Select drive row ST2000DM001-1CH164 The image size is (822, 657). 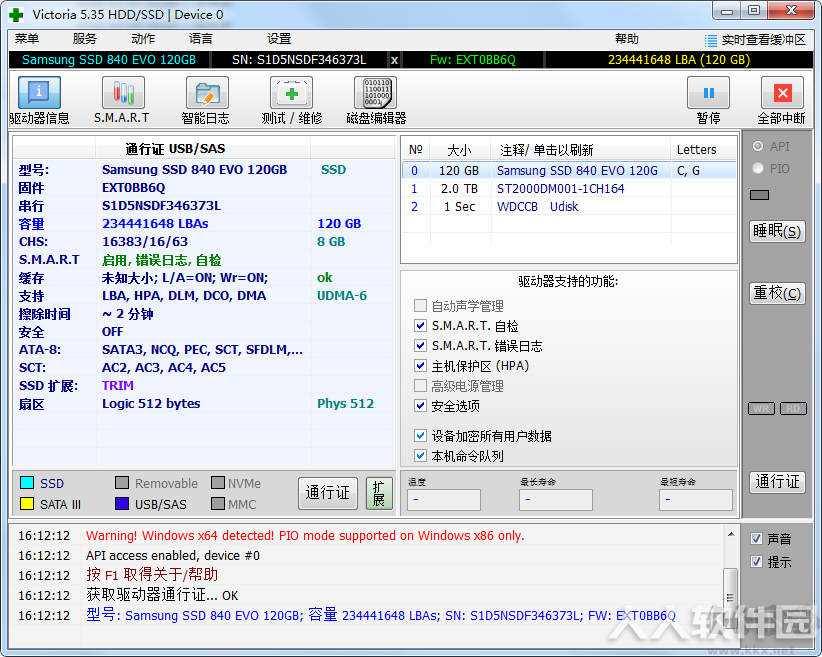569,189
